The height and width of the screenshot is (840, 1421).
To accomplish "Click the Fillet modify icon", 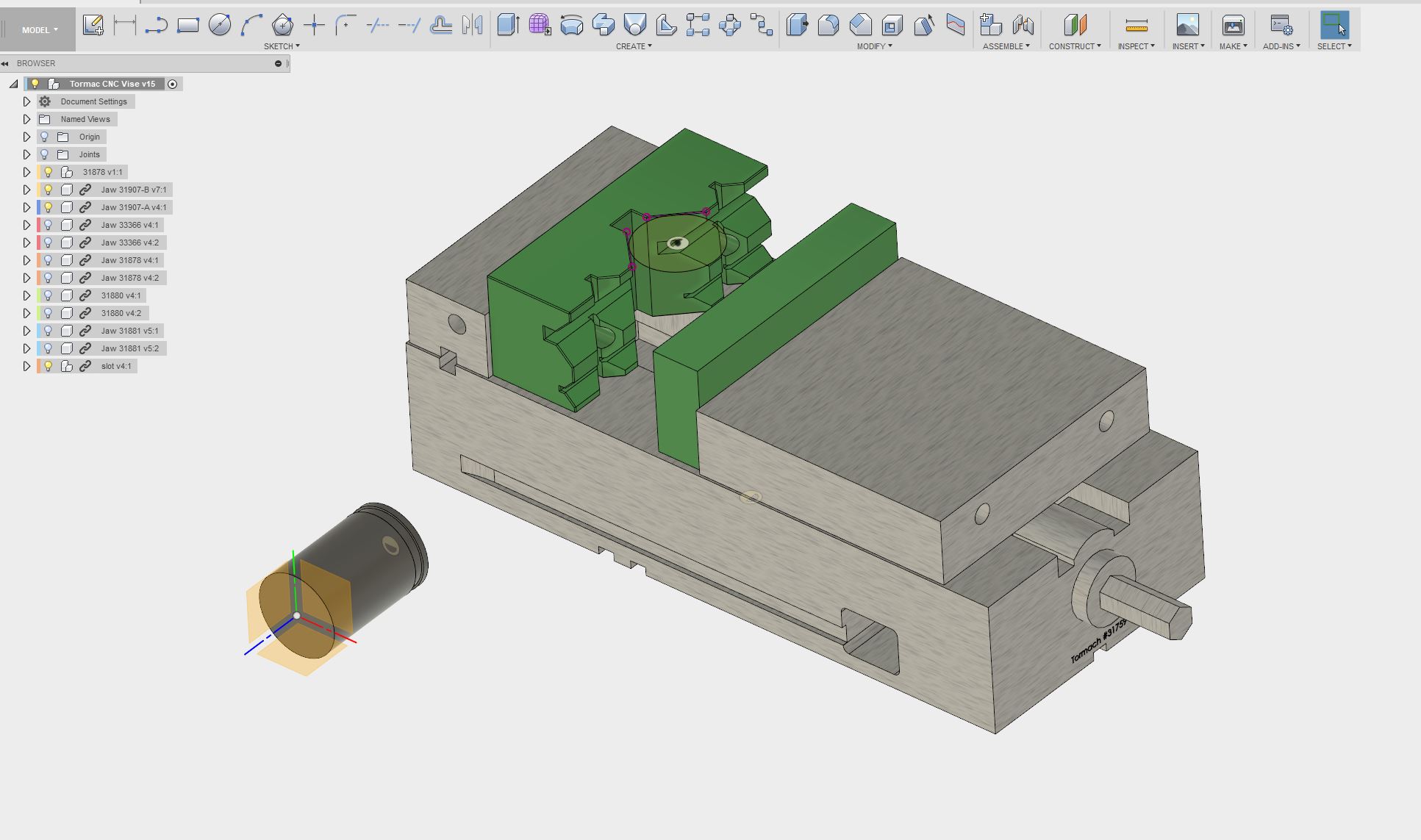I will (828, 25).
